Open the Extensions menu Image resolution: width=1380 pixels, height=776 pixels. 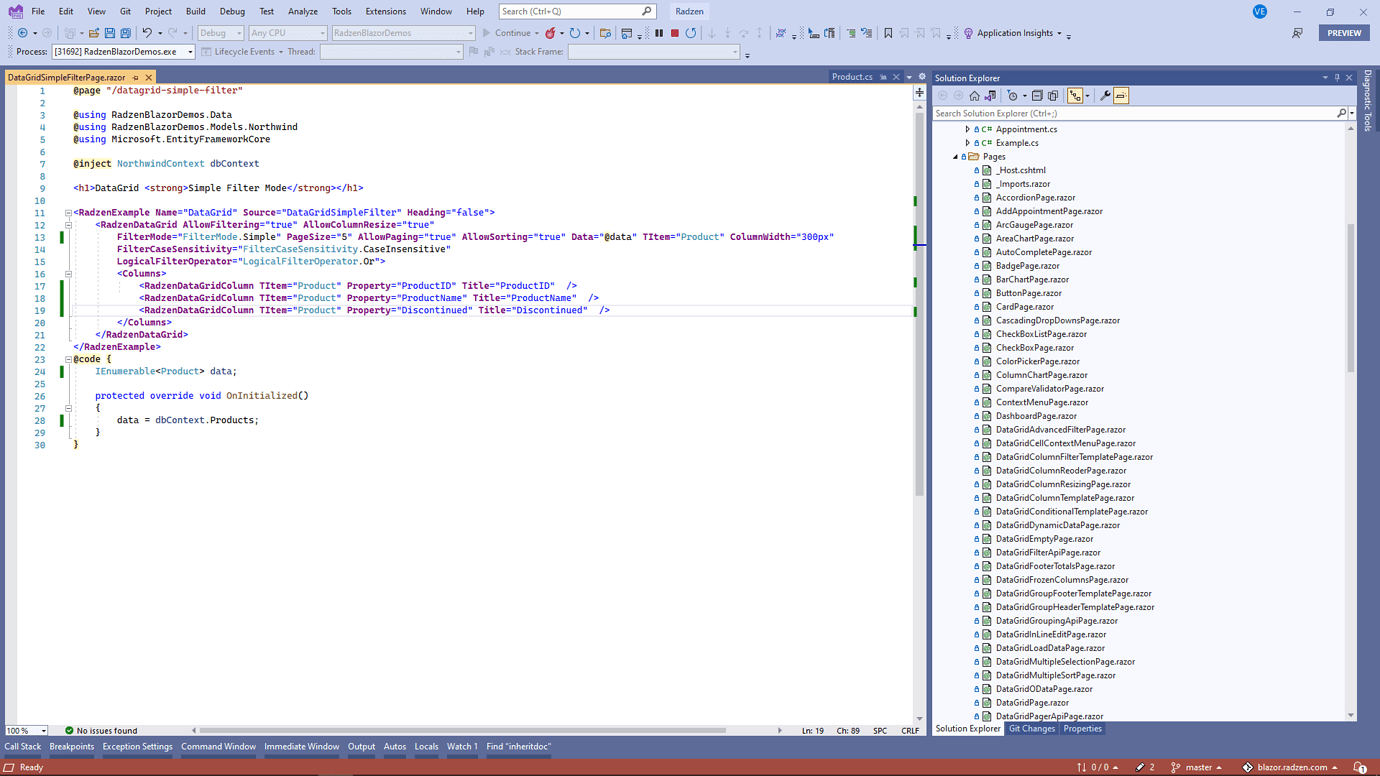[386, 12]
